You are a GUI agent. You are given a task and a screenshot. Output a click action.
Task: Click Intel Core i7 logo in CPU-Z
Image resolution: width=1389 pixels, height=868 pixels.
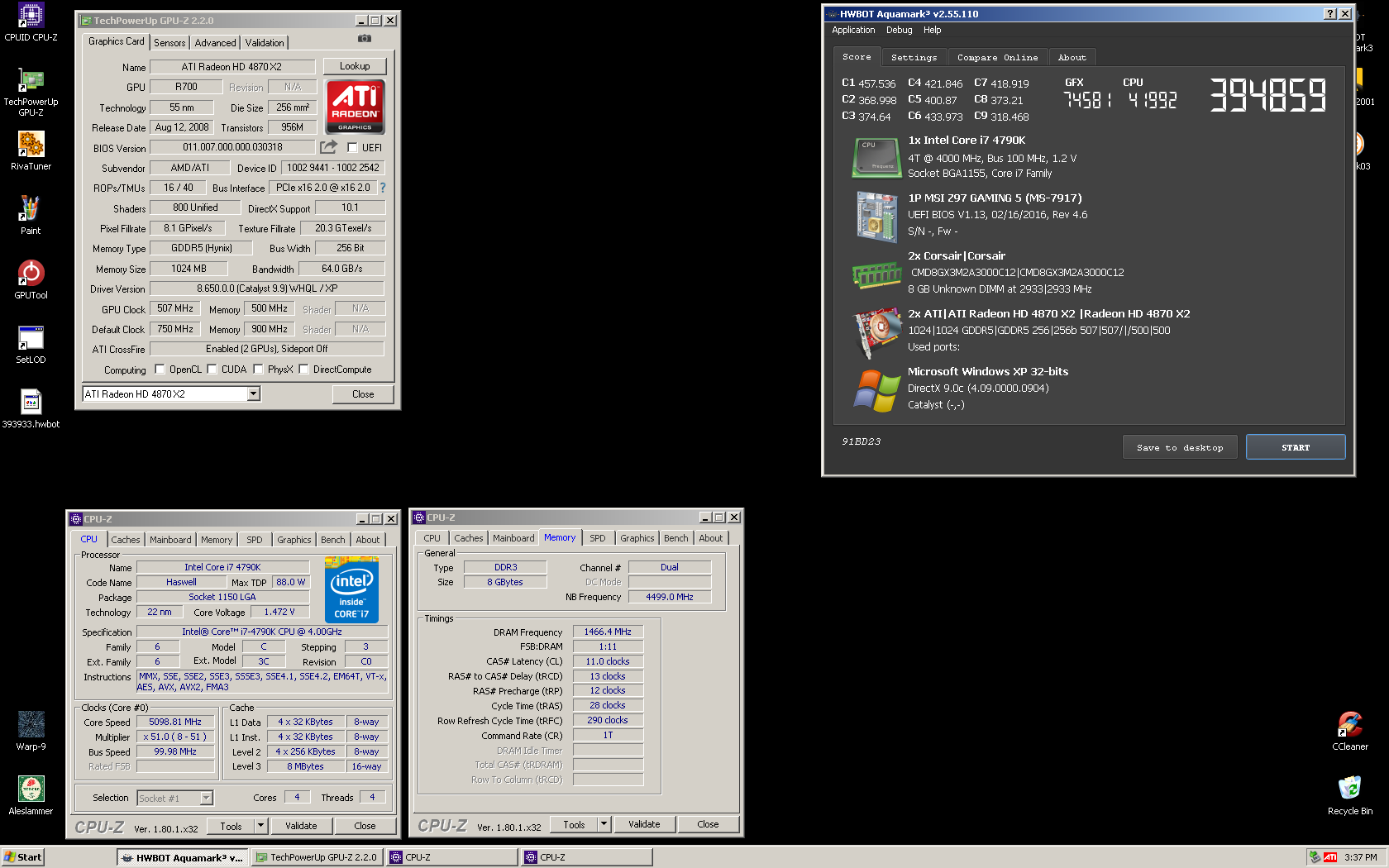351,590
